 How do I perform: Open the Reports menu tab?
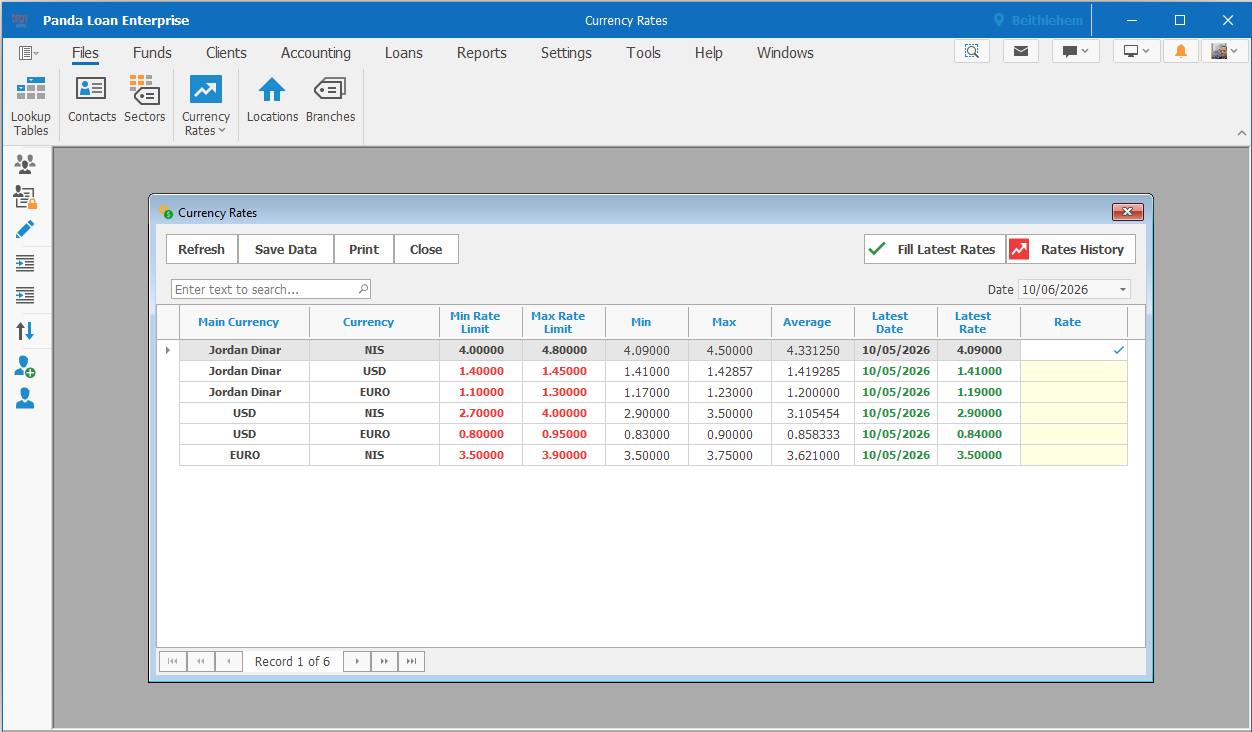click(x=482, y=53)
